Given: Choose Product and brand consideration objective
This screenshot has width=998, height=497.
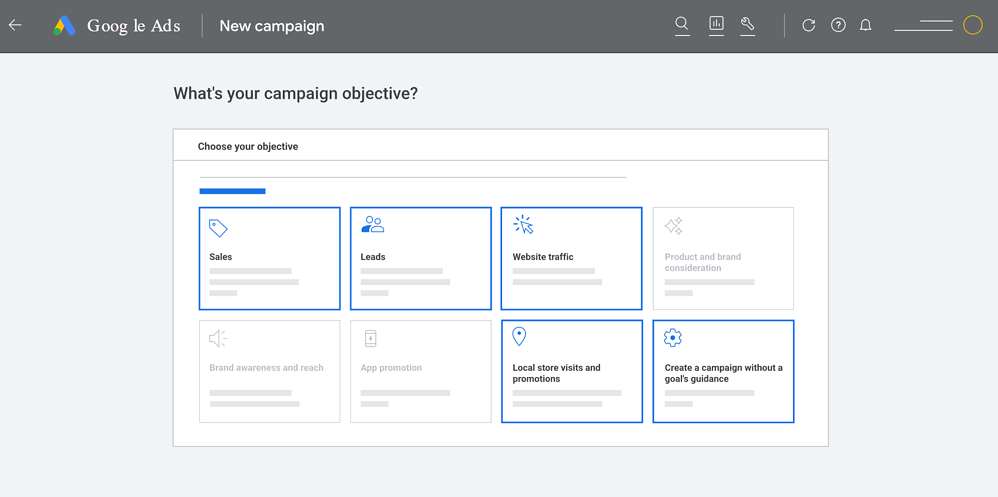Looking at the screenshot, I should coord(723,258).
